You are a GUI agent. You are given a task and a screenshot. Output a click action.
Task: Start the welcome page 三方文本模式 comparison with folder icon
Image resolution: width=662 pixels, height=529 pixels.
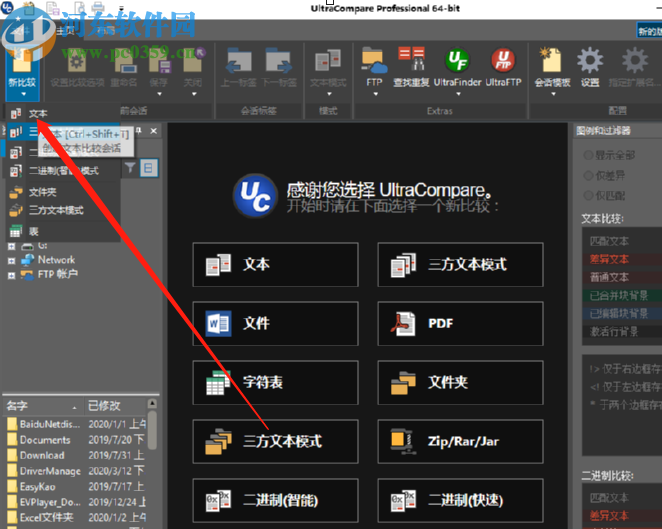275,442
